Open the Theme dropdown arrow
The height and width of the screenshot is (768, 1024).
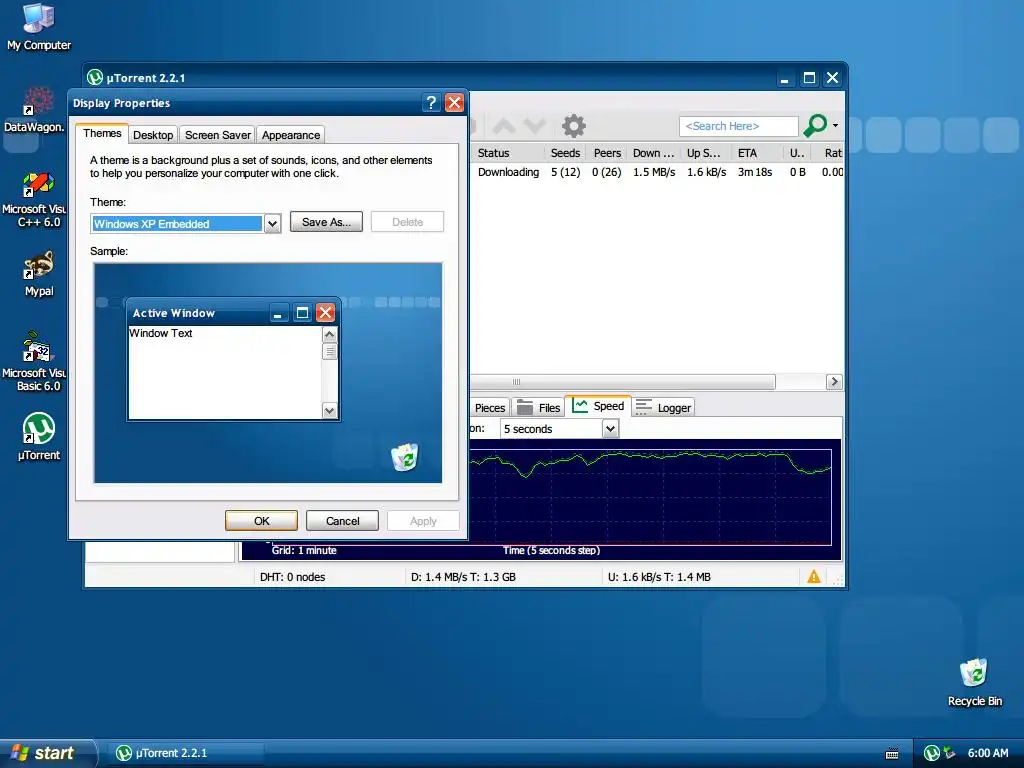coord(272,223)
